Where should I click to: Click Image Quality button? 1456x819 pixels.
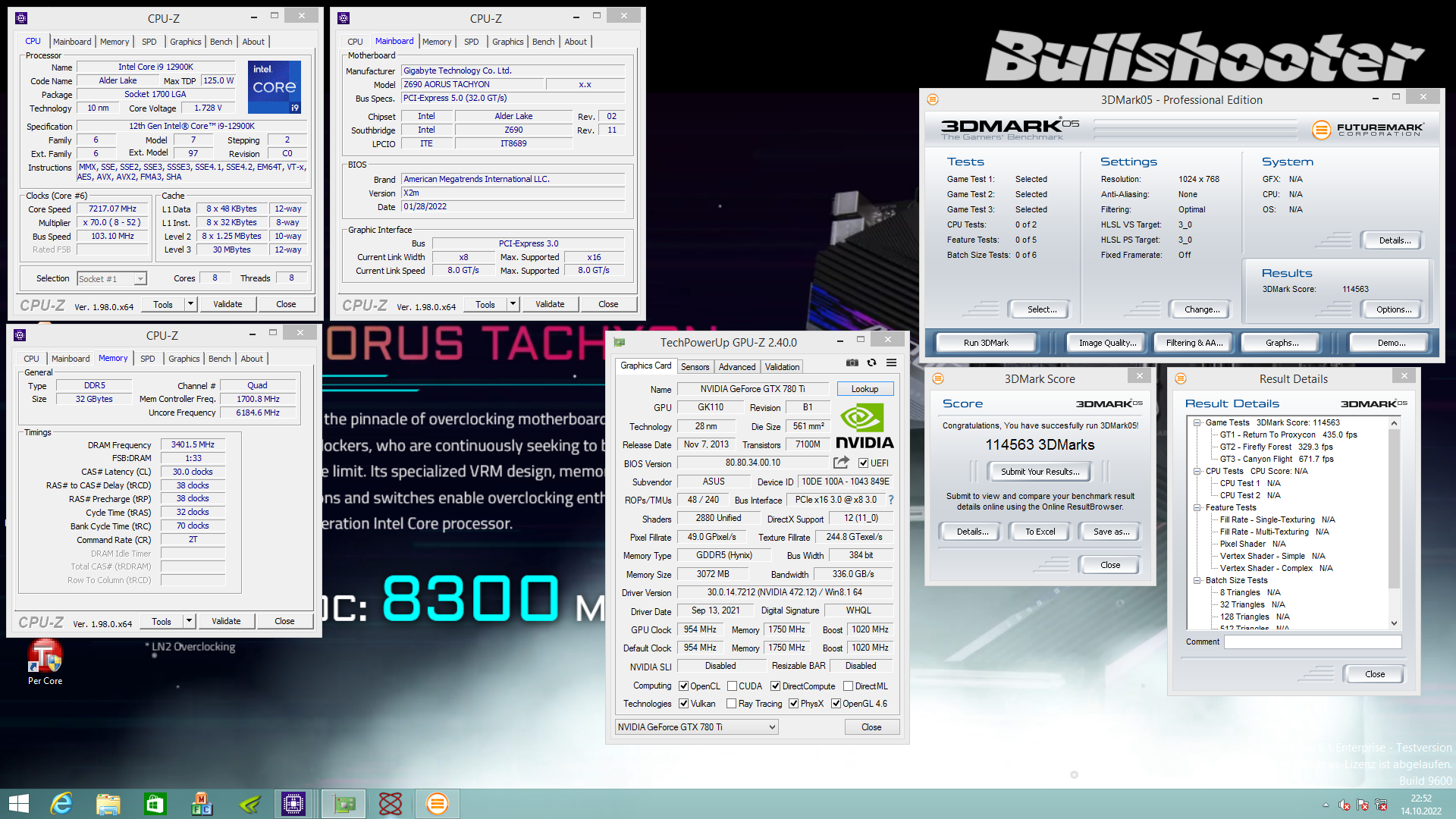1107,343
